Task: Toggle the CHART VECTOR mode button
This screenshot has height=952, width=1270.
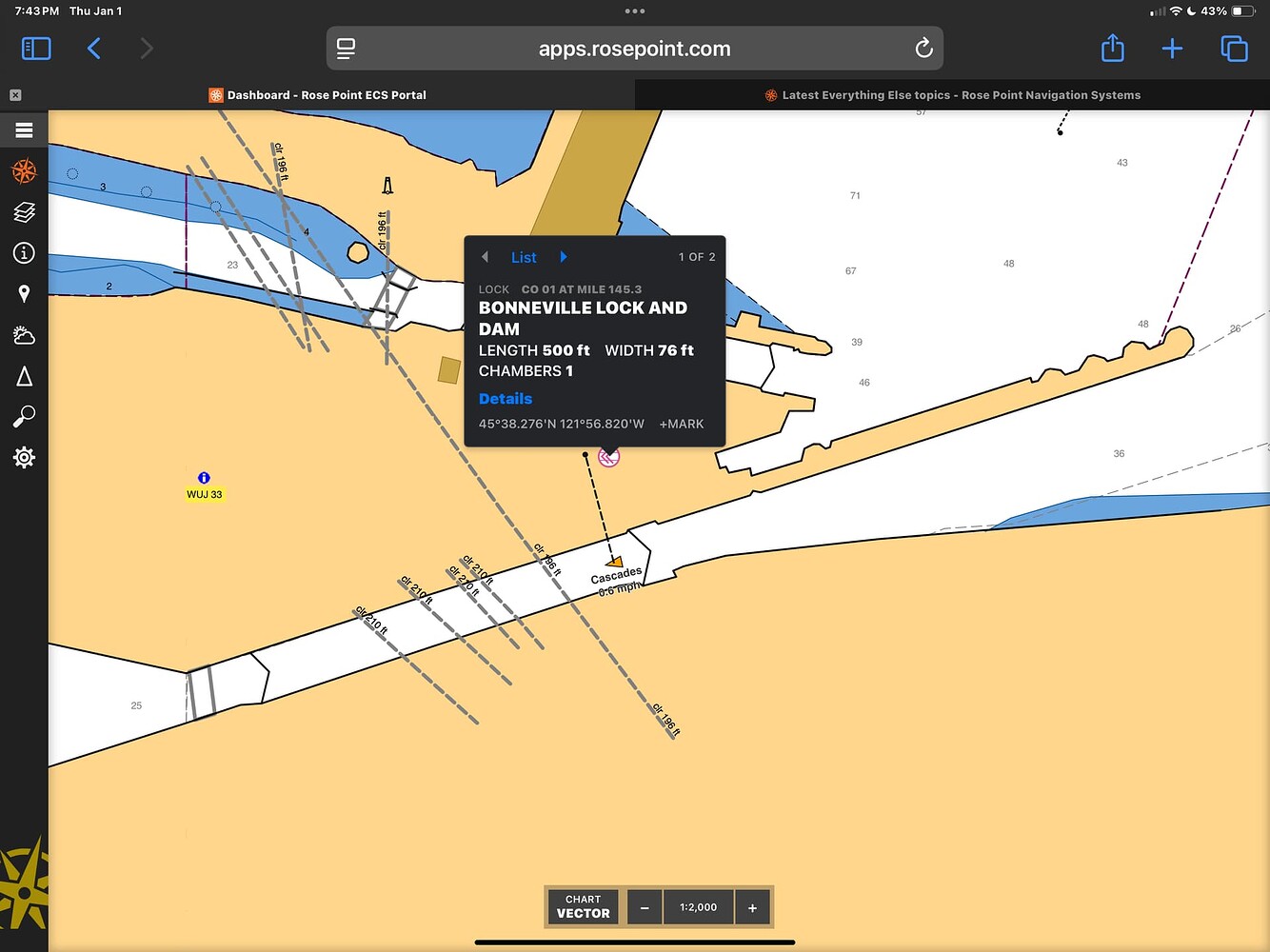Action: (x=583, y=906)
